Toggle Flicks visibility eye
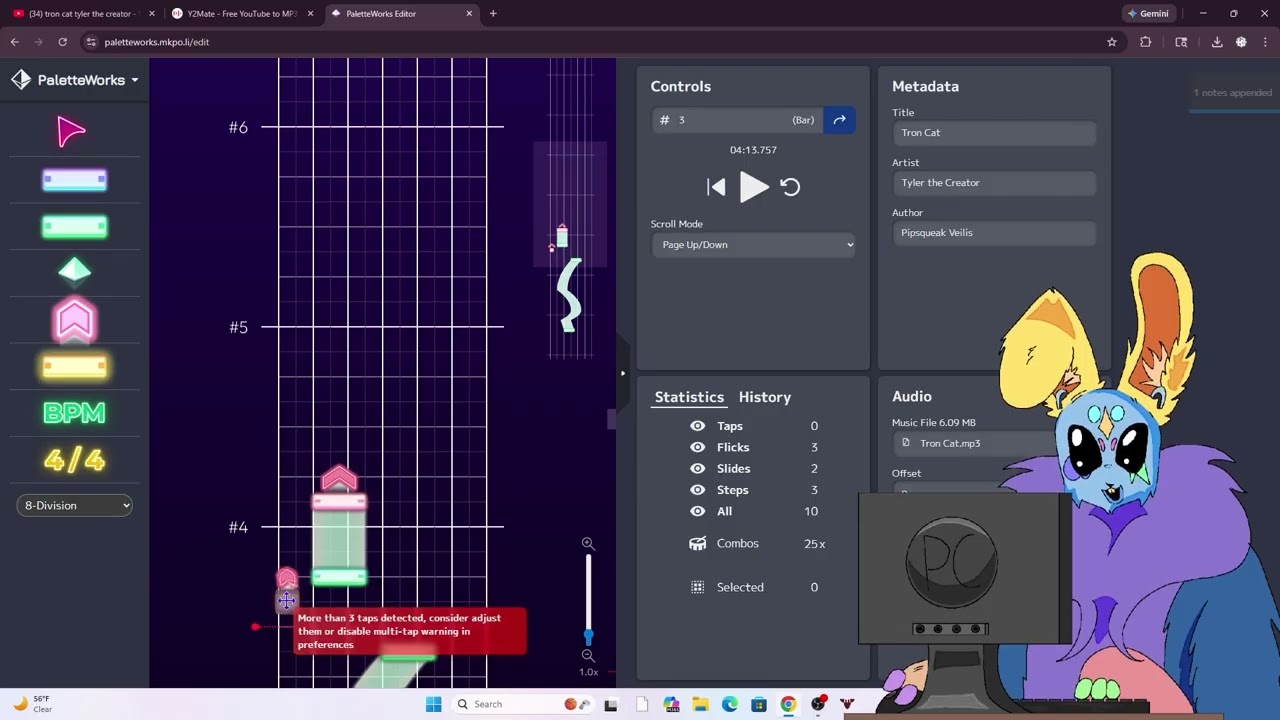1280x720 pixels. (697, 447)
